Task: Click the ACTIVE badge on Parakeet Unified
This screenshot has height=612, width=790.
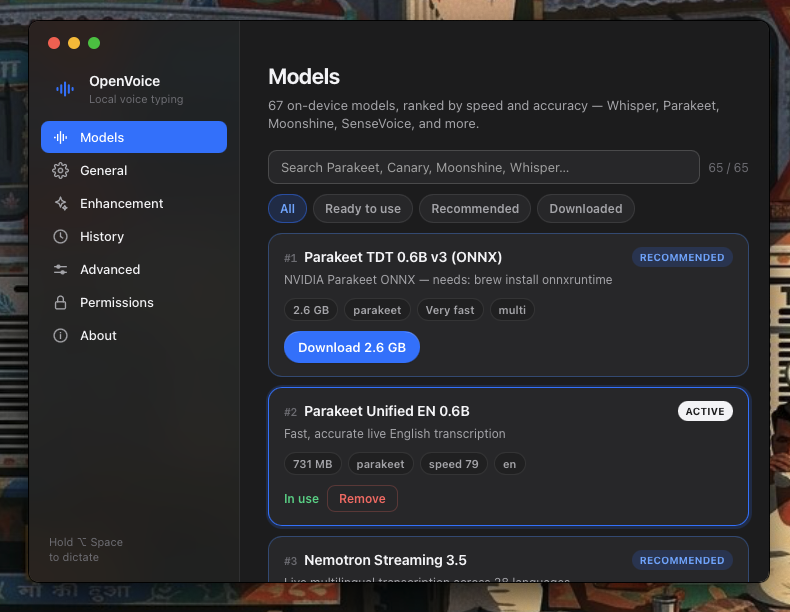Action: pyautogui.click(x=705, y=411)
